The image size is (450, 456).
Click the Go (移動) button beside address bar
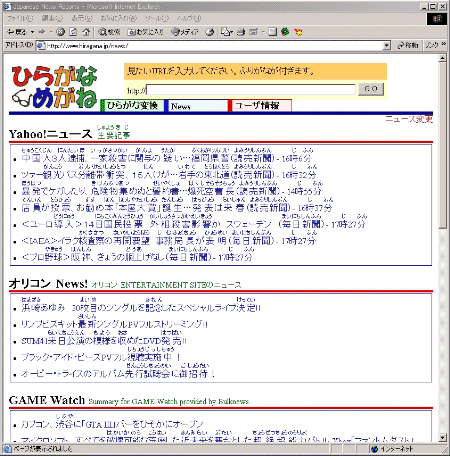[408, 45]
